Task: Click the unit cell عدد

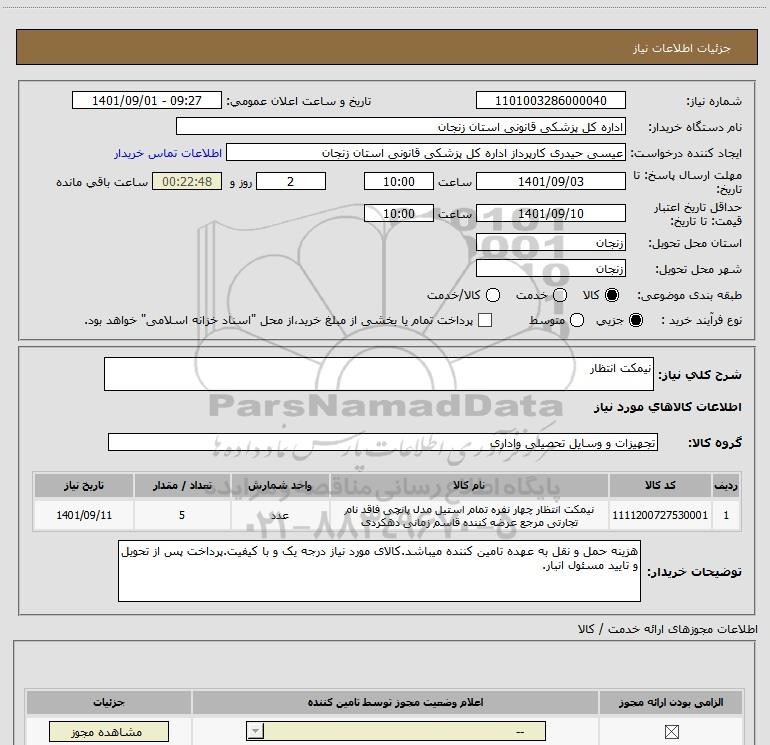Action: click(x=280, y=515)
